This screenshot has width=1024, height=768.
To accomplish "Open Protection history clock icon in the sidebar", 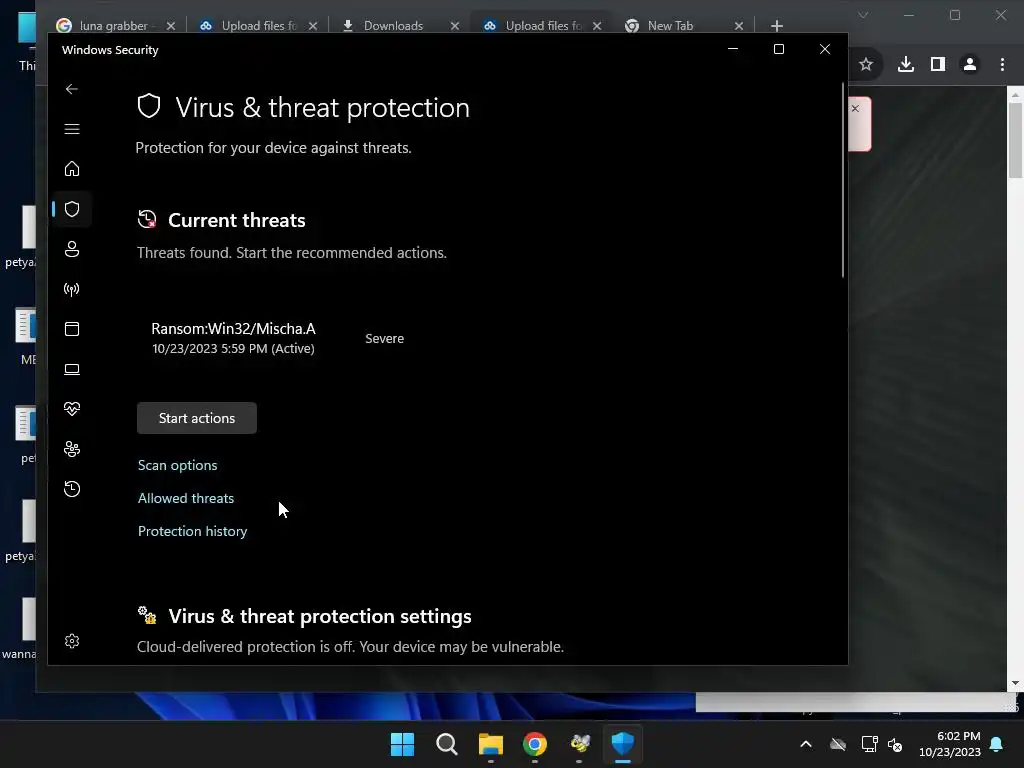I will [x=72, y=489].
